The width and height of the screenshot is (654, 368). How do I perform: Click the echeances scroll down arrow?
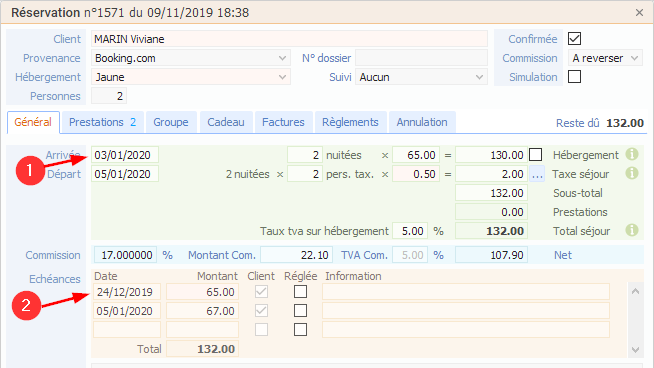point(635,350)
